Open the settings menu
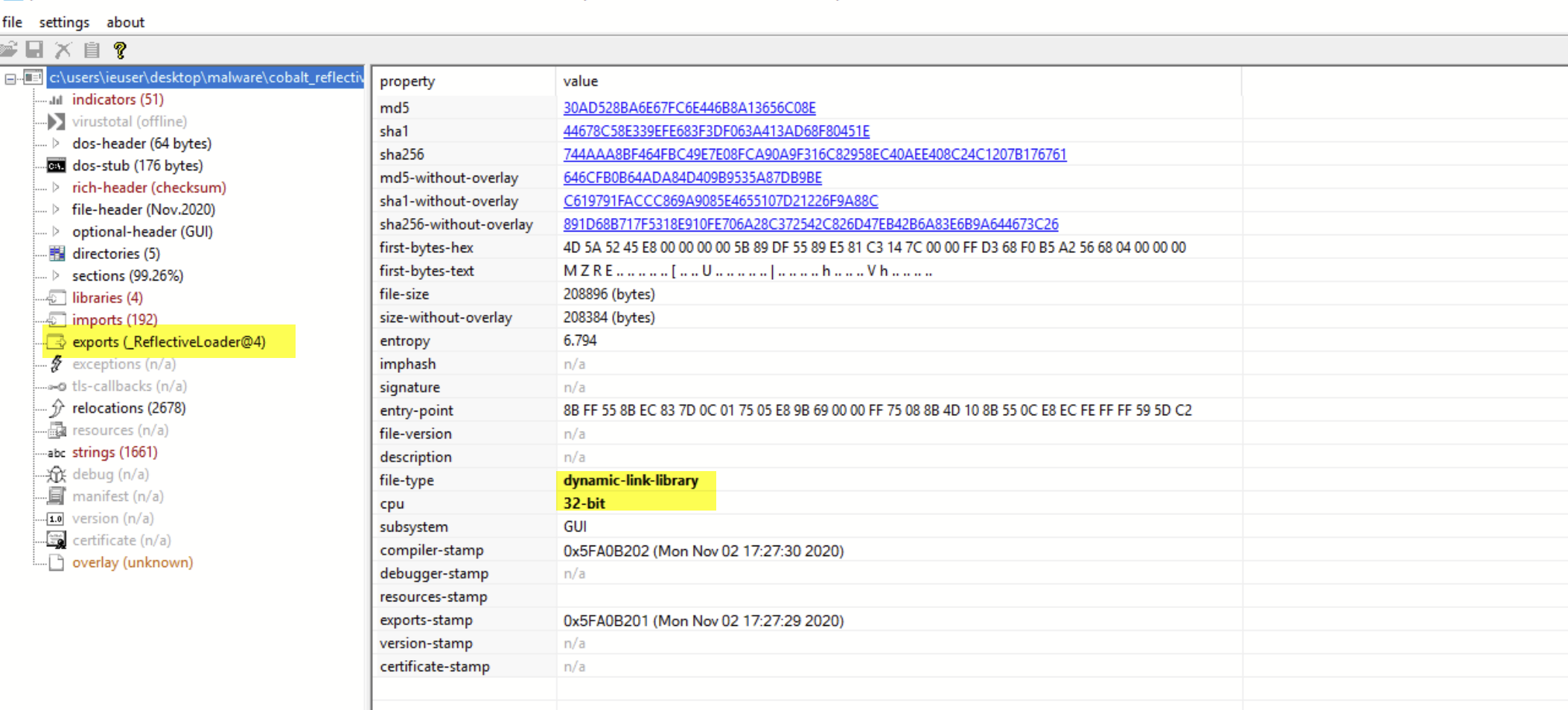The width and height of the screenshot is (1568, 710). pyautogui.click(x=64, y=22)
